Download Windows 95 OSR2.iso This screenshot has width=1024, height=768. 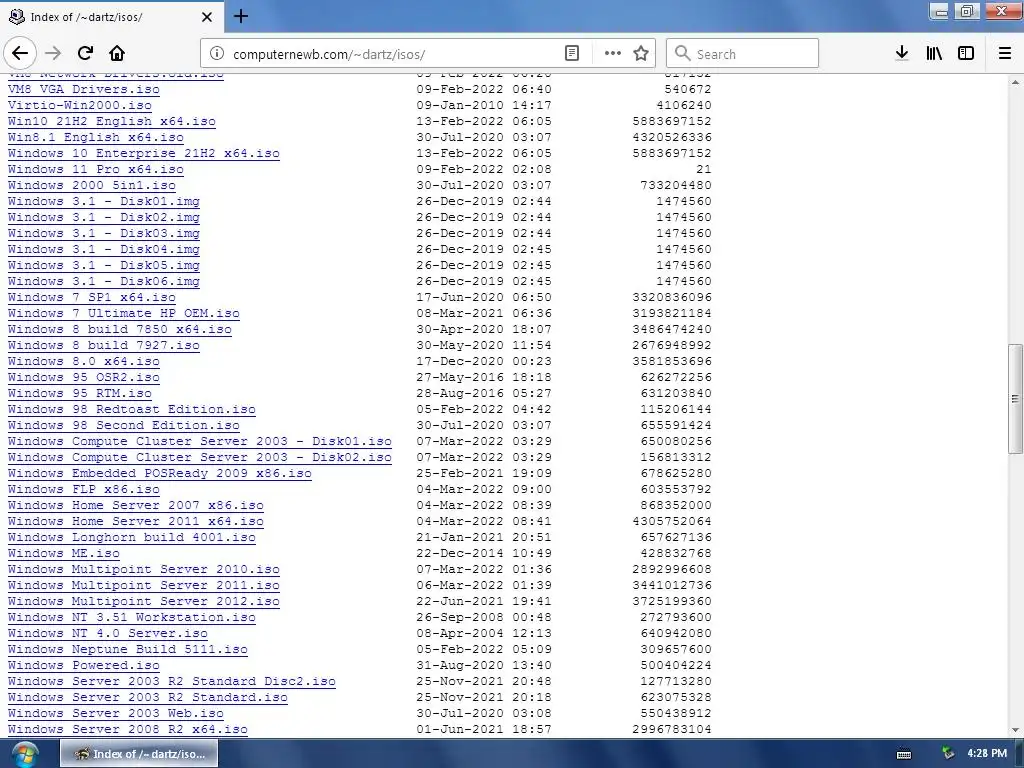pos(84,377)
